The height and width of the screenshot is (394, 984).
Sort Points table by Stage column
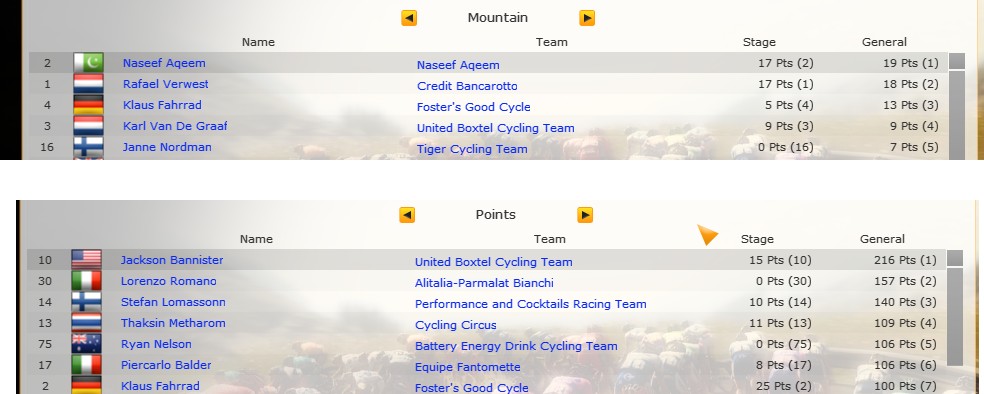(x=757, y=239)
